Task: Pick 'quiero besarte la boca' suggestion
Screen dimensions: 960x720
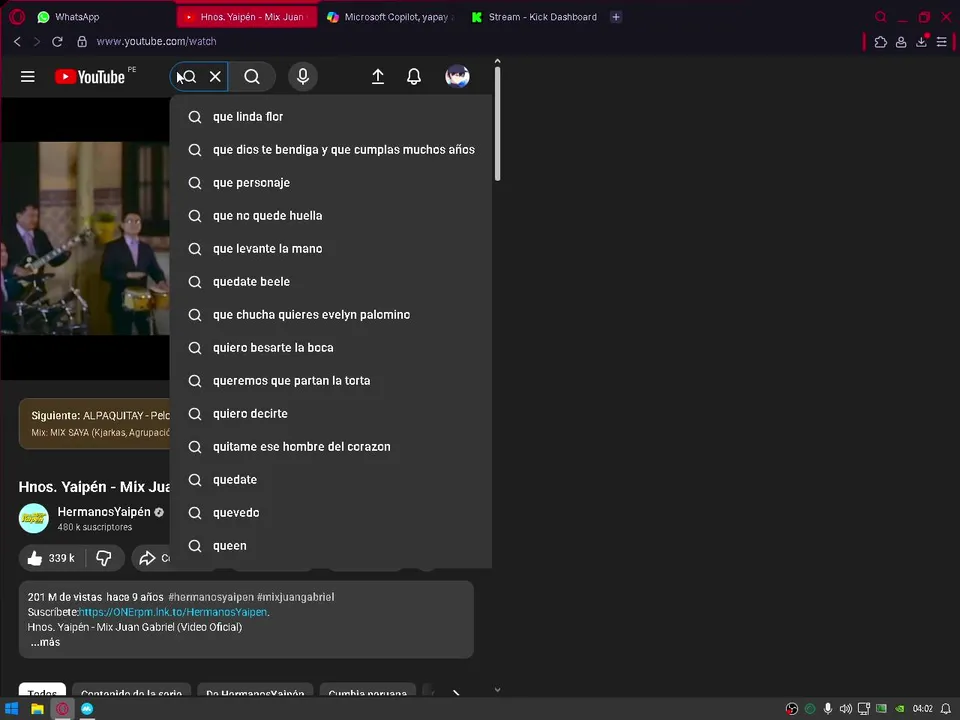Action: coord(331,348)
